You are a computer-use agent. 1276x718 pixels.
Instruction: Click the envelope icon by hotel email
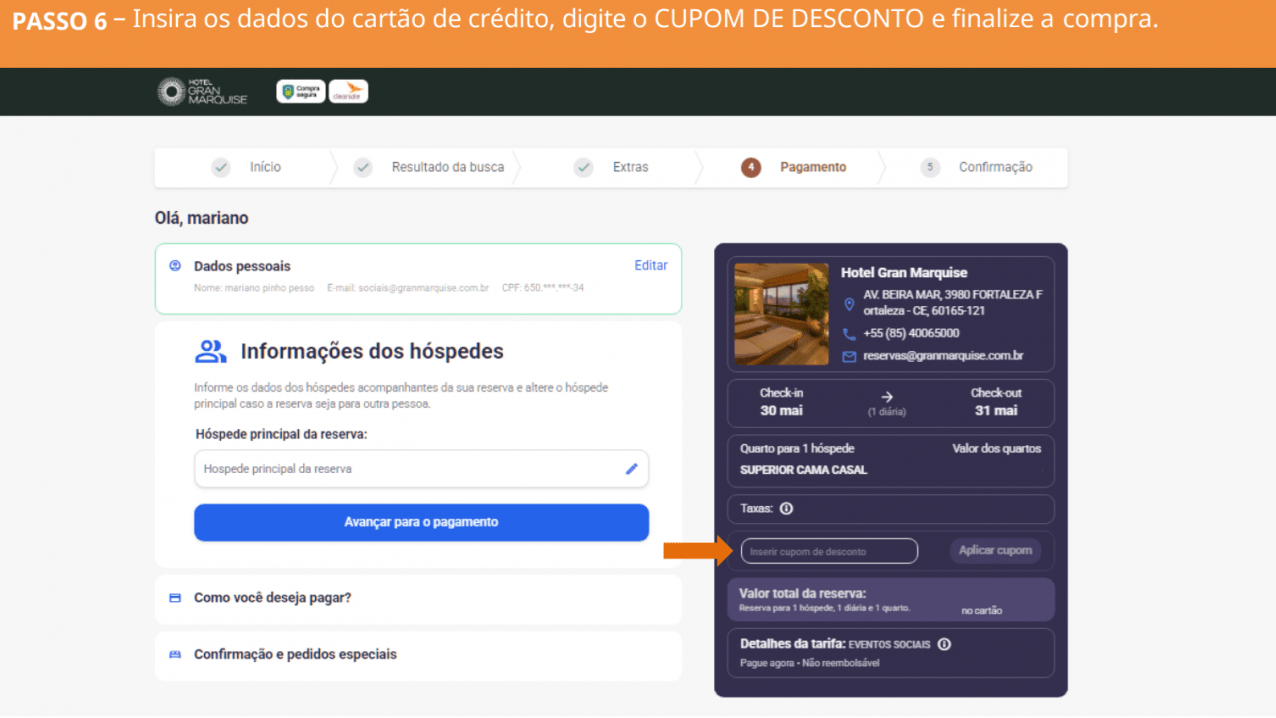(849, 356)
